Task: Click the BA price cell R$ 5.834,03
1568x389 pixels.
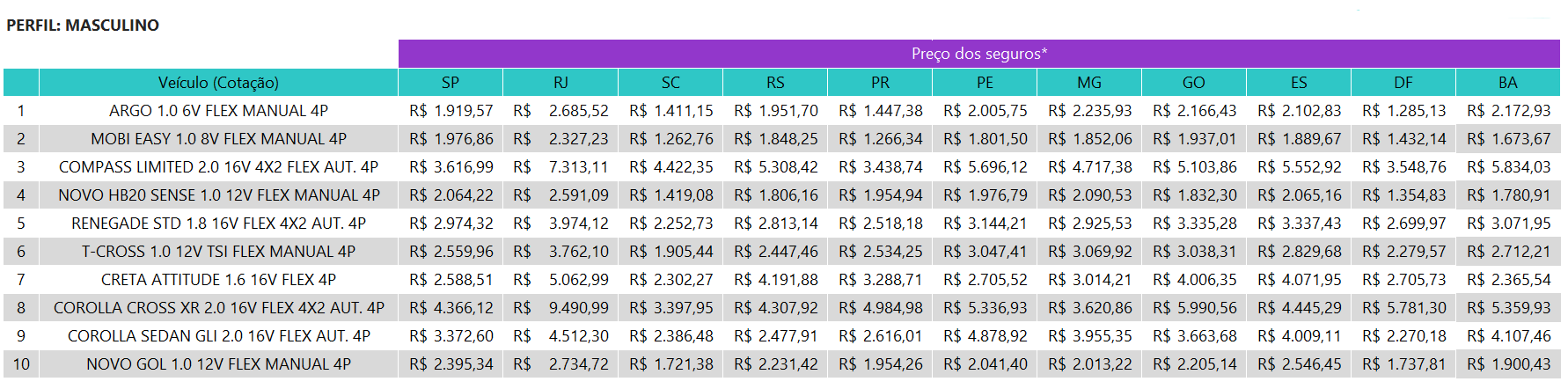Action: tap(1508, 167)
